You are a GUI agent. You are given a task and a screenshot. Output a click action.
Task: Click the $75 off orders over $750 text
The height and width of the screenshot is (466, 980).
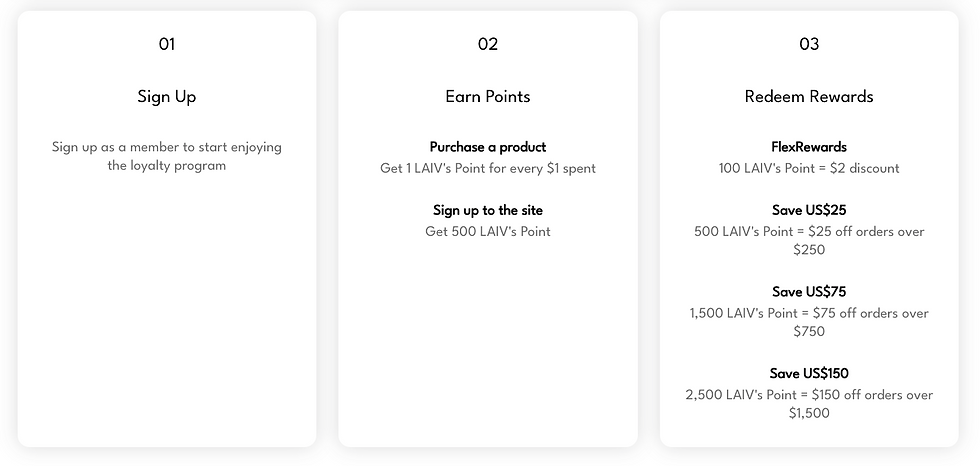(809, 322)
